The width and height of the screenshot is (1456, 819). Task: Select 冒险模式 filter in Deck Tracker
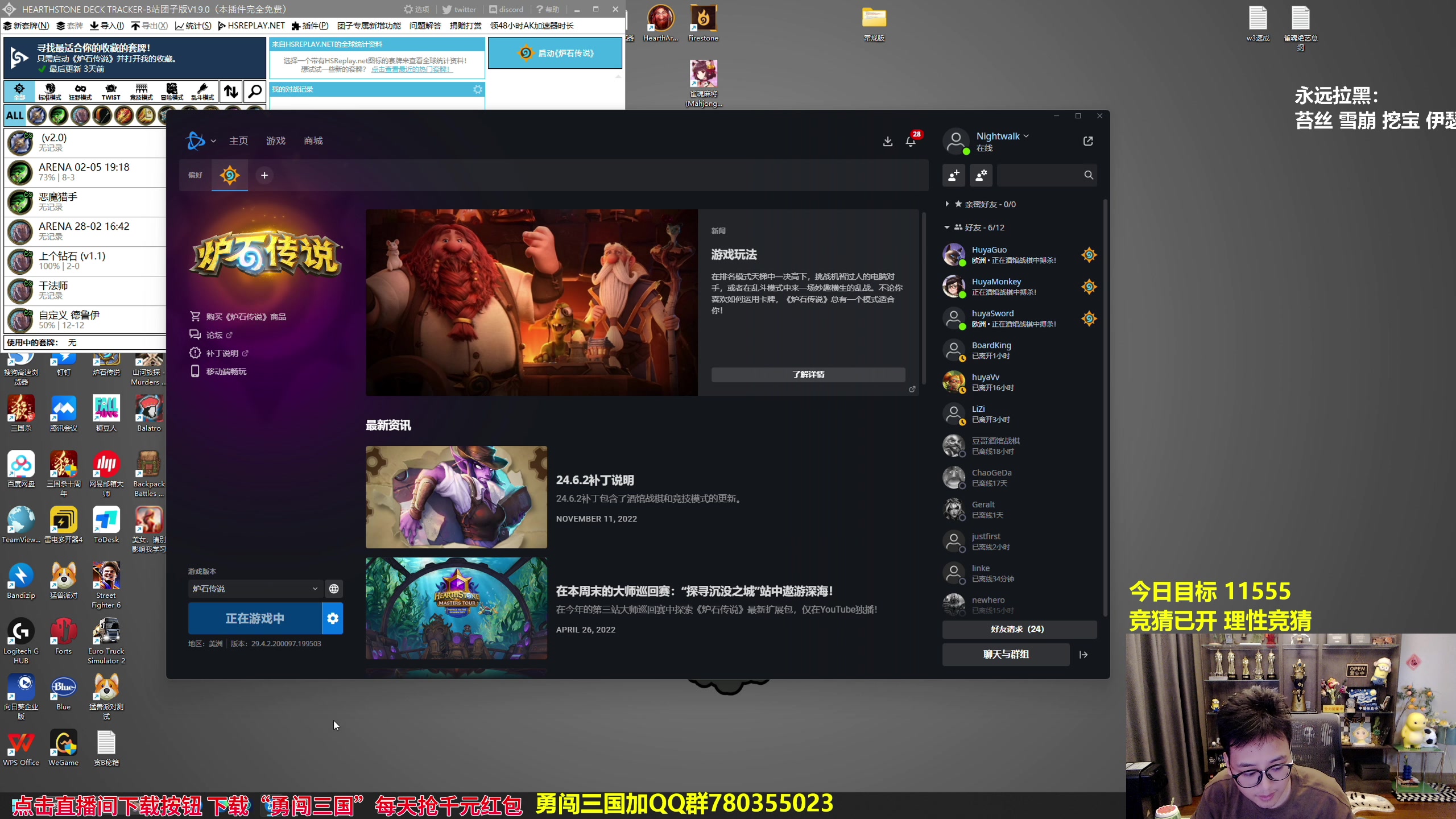coord(172,92)
